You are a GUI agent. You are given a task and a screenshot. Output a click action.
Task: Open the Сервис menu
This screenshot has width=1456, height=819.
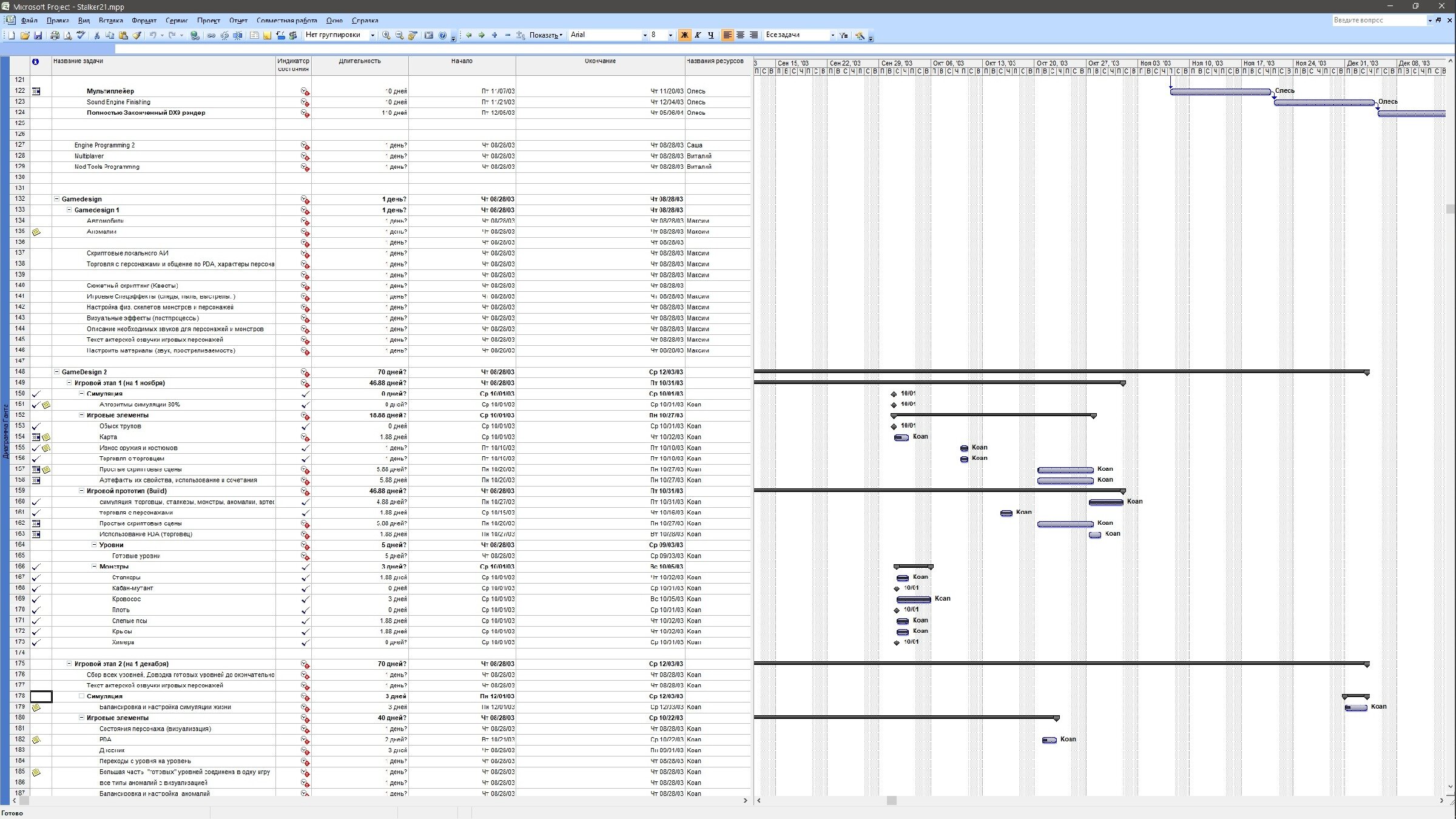tap(177, 21)
